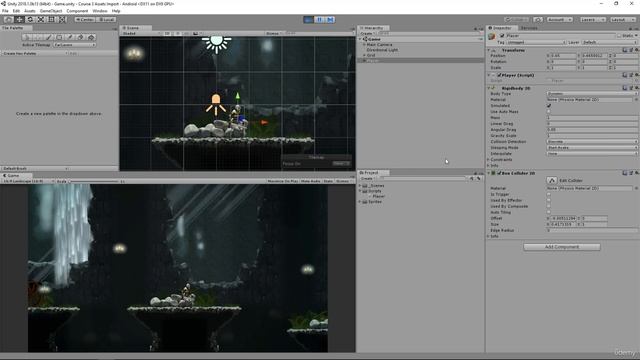Toggle the Center pivot button
Screen dimensions: 640x360
point(84,20)
